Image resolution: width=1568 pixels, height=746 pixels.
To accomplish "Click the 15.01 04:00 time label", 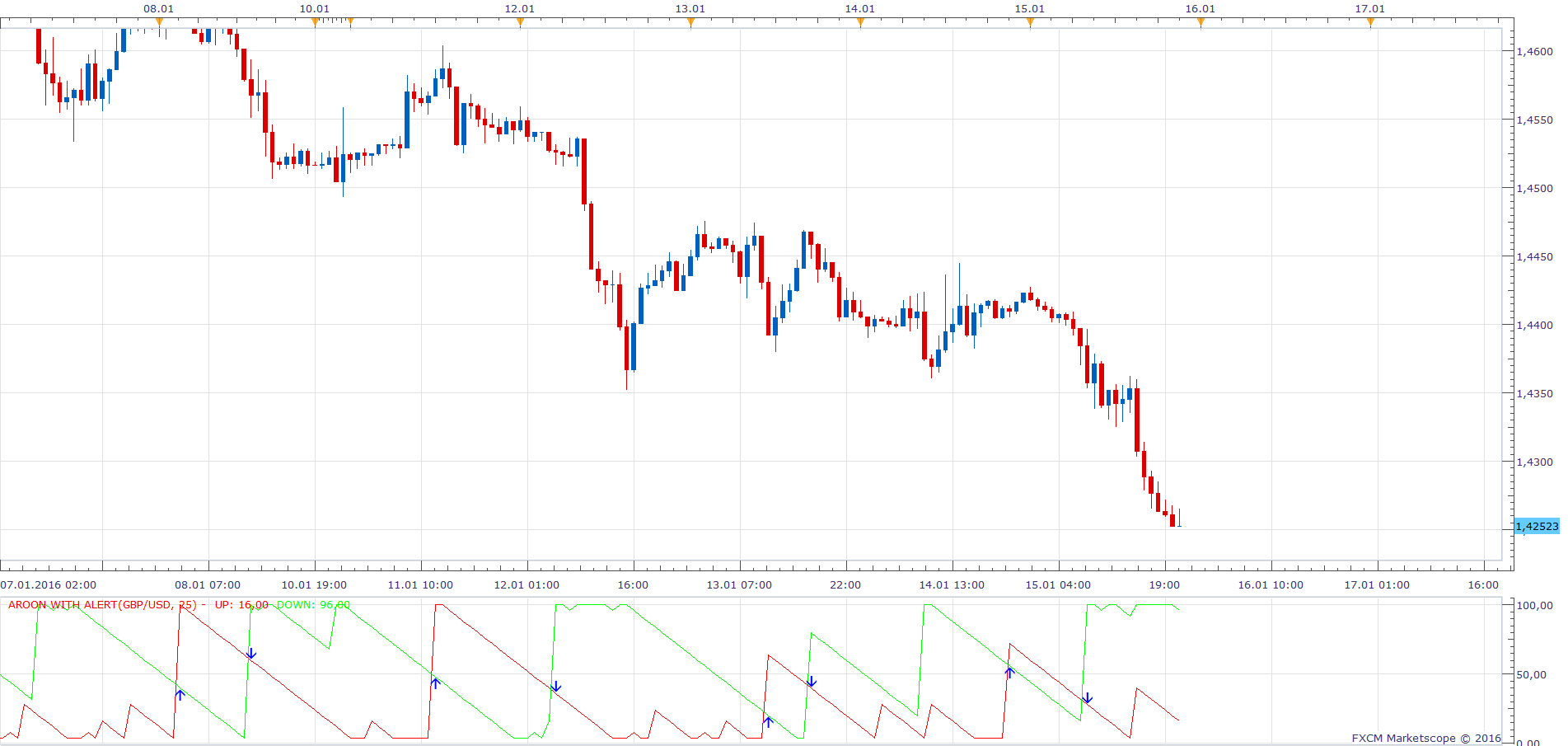I will pos(1058,585).
